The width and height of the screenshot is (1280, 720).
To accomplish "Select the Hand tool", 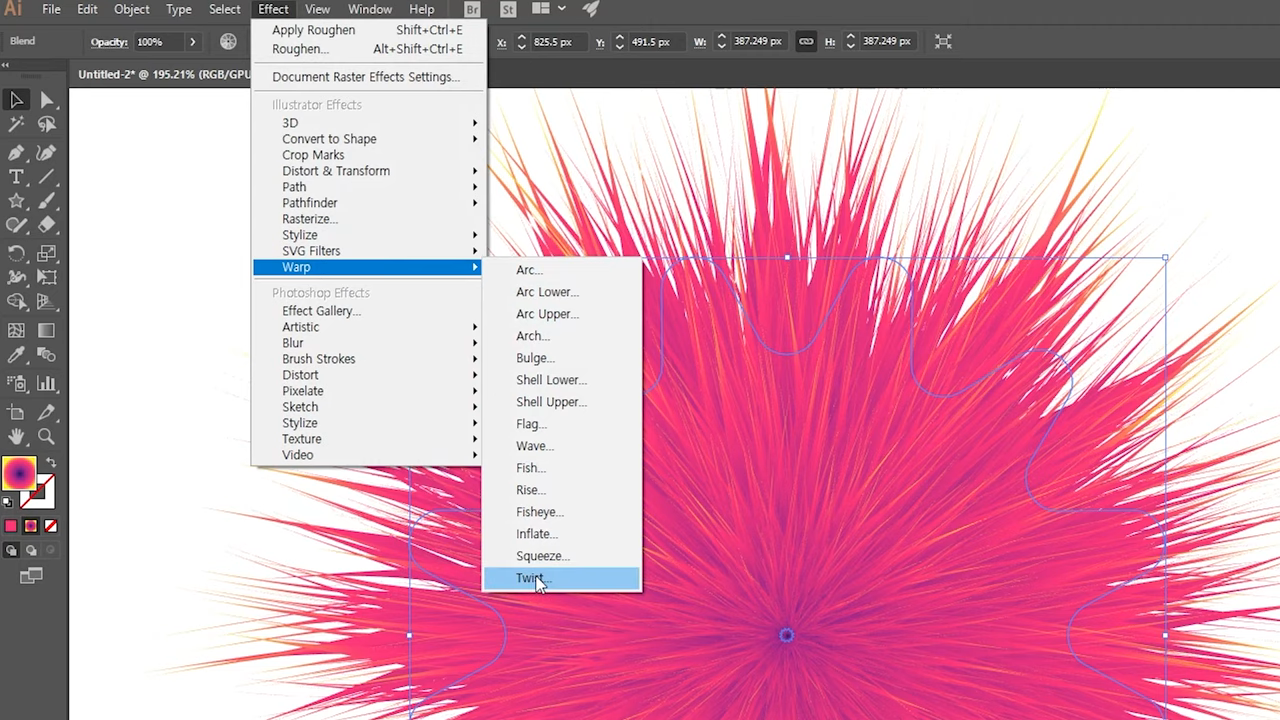I will [16, 437].
